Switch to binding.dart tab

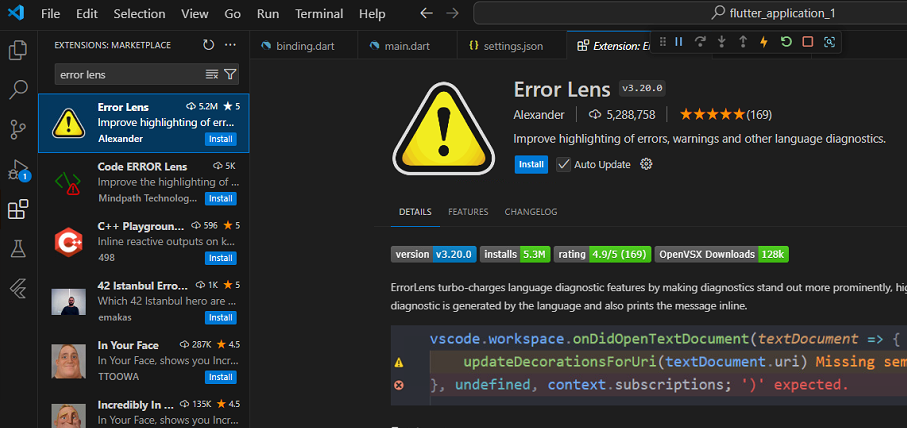coord(304,46)
